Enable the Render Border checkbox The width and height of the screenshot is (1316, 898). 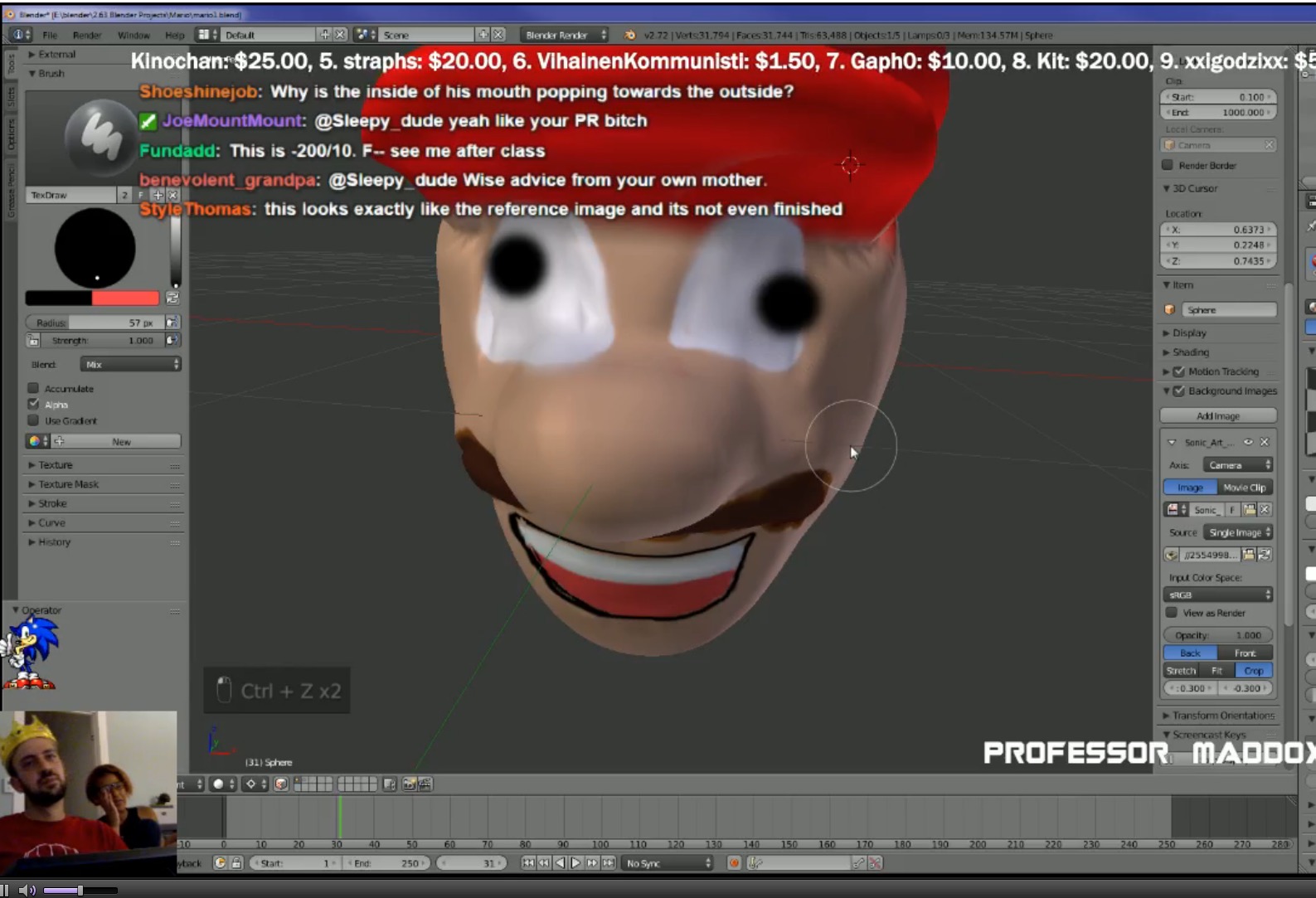[1168, 165]
